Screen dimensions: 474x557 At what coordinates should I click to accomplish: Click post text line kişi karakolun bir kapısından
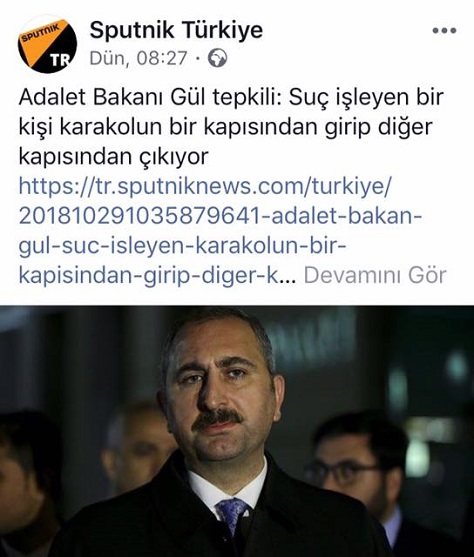click(x=226, y=127)
